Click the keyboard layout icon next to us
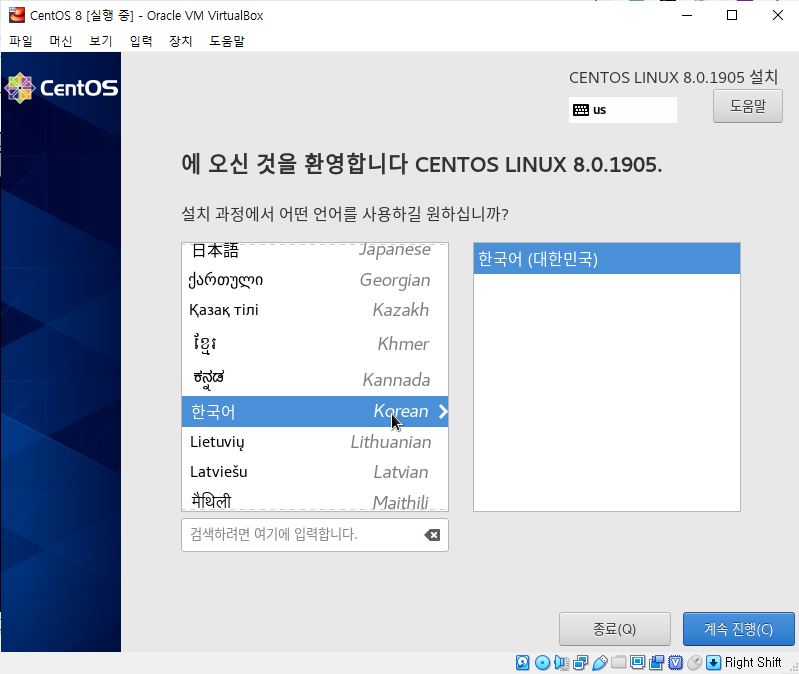Image resolution: width=799 pixels, height=674 pixels. tap(581, 110)
